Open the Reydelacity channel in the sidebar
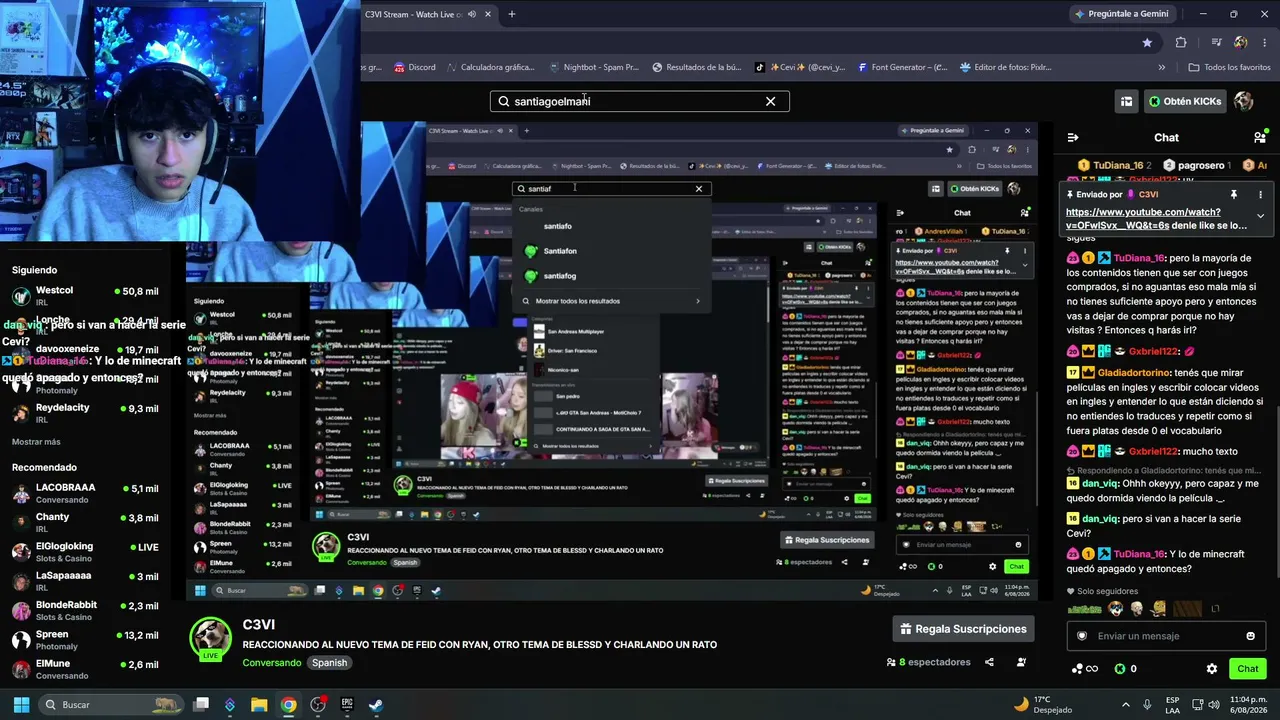The image size is (1280, 720). click(85, 413)
